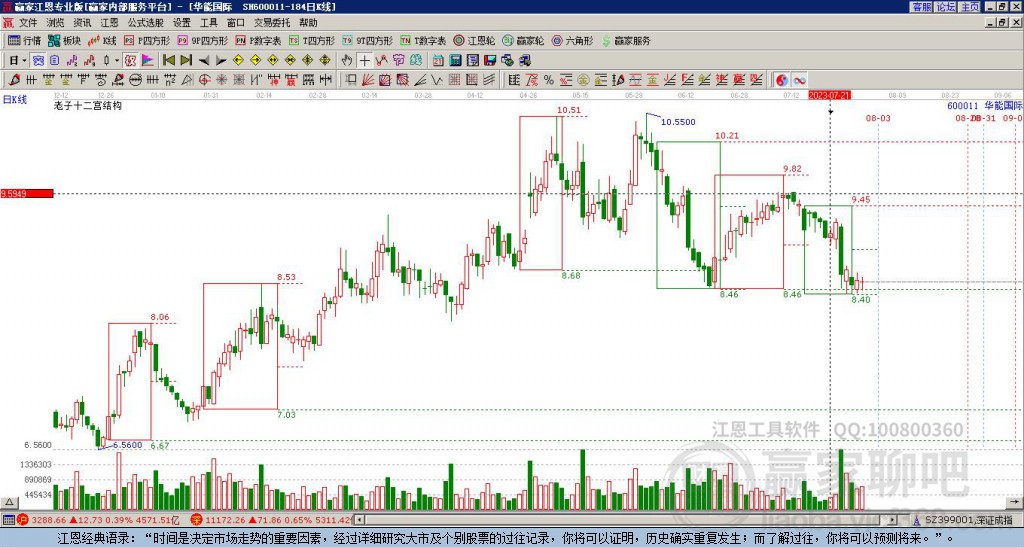This screenshot has height=548, width=1024.
Task: Jump to first bar arrow icon
Action: click(x=168, y=61)
